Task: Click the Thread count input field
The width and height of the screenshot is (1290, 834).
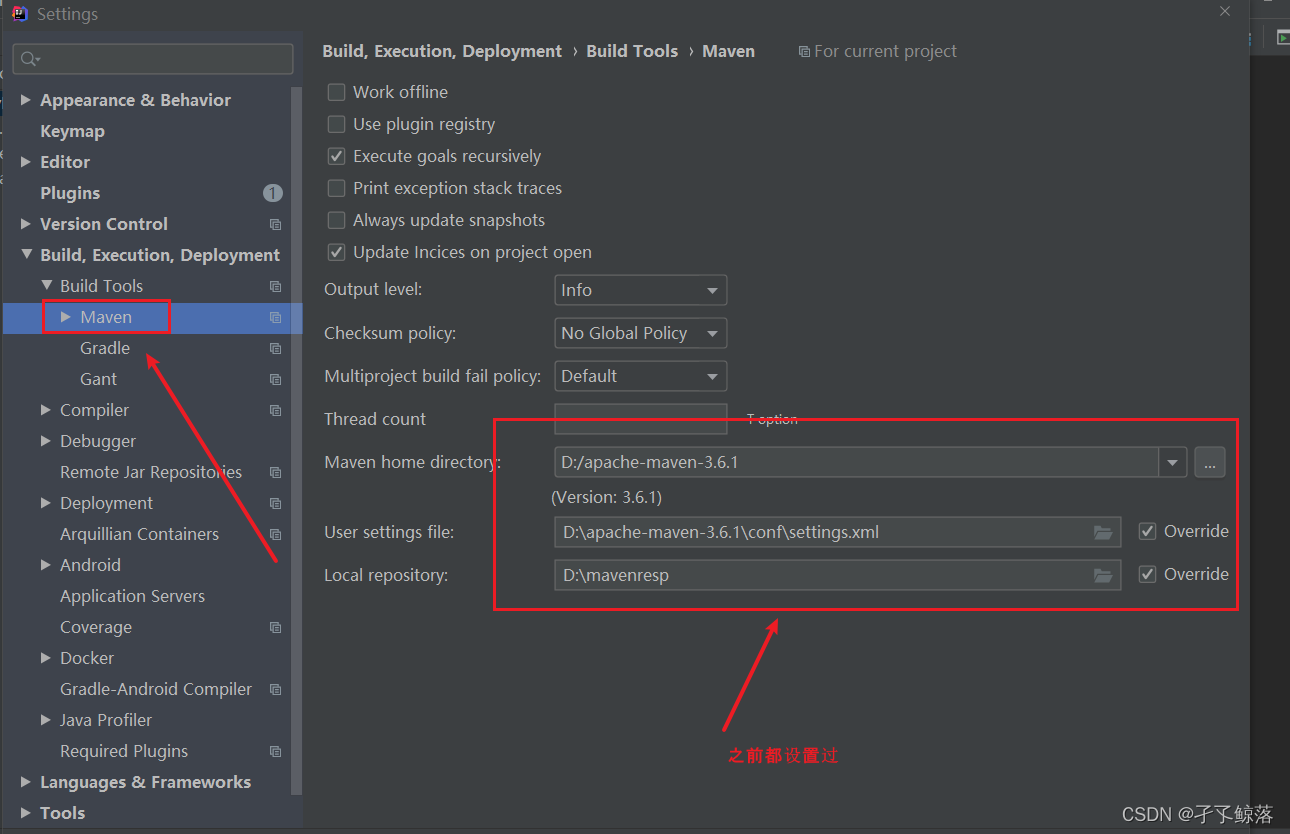Action: [x=640, y=419]
